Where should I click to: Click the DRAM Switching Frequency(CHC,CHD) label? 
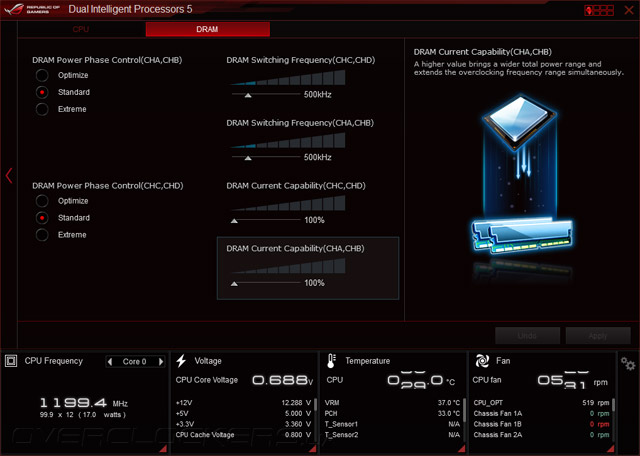pyautogui.click(x=301, y=60)
